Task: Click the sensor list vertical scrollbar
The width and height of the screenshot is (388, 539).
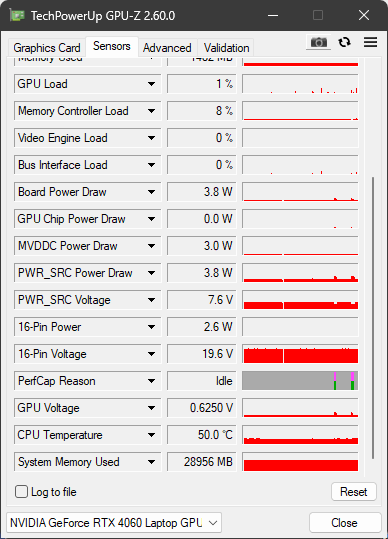Action: click(x=373, y=318)
